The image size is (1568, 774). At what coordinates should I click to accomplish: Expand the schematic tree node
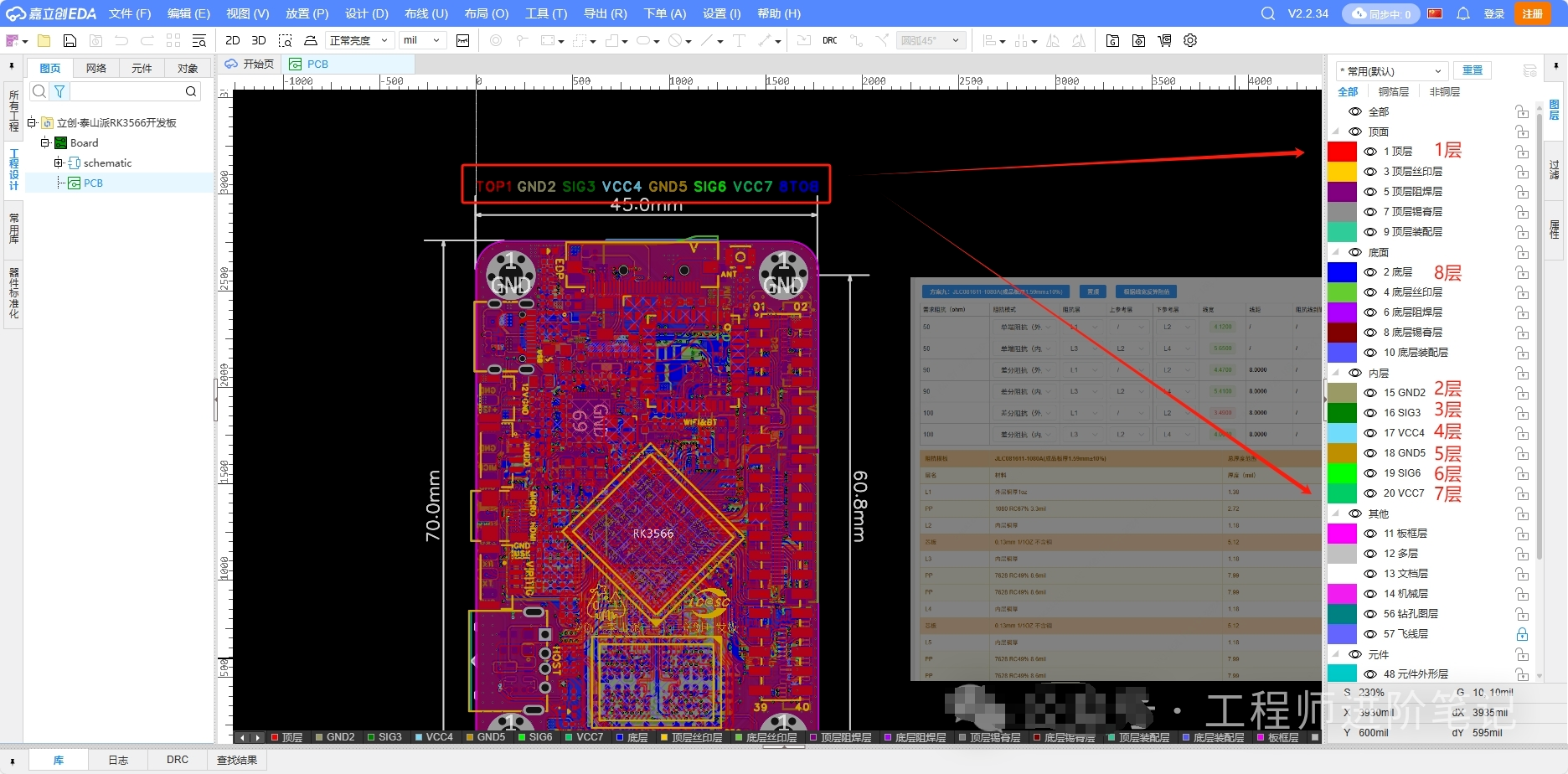coord(59,163)
